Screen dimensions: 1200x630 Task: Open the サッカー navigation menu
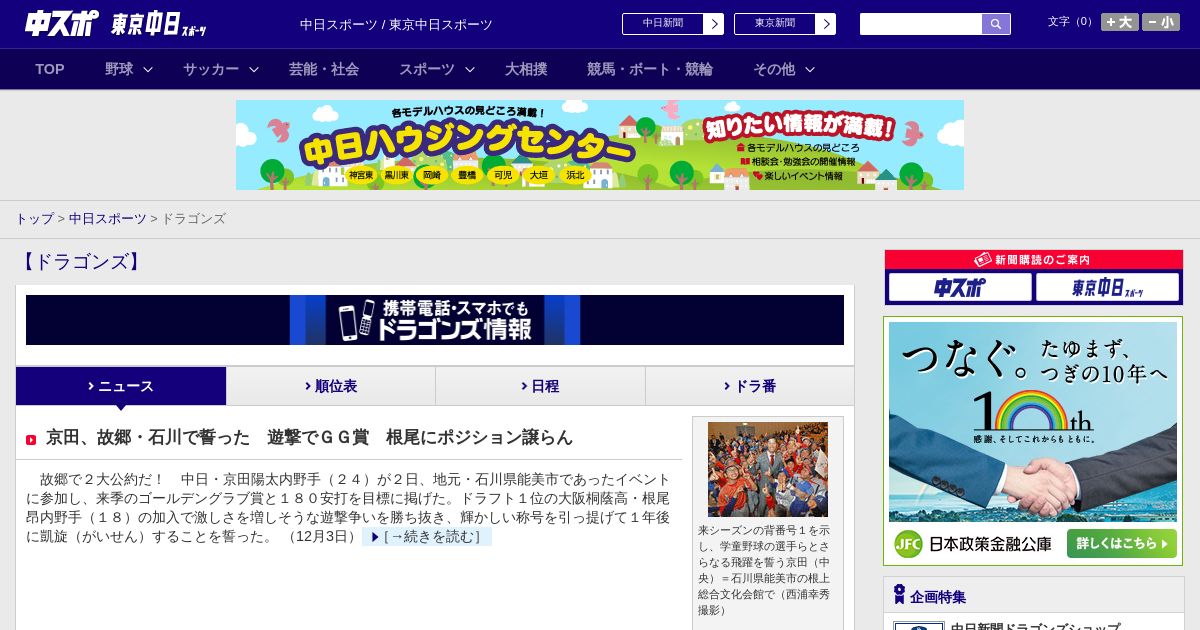tap(211, 69)
